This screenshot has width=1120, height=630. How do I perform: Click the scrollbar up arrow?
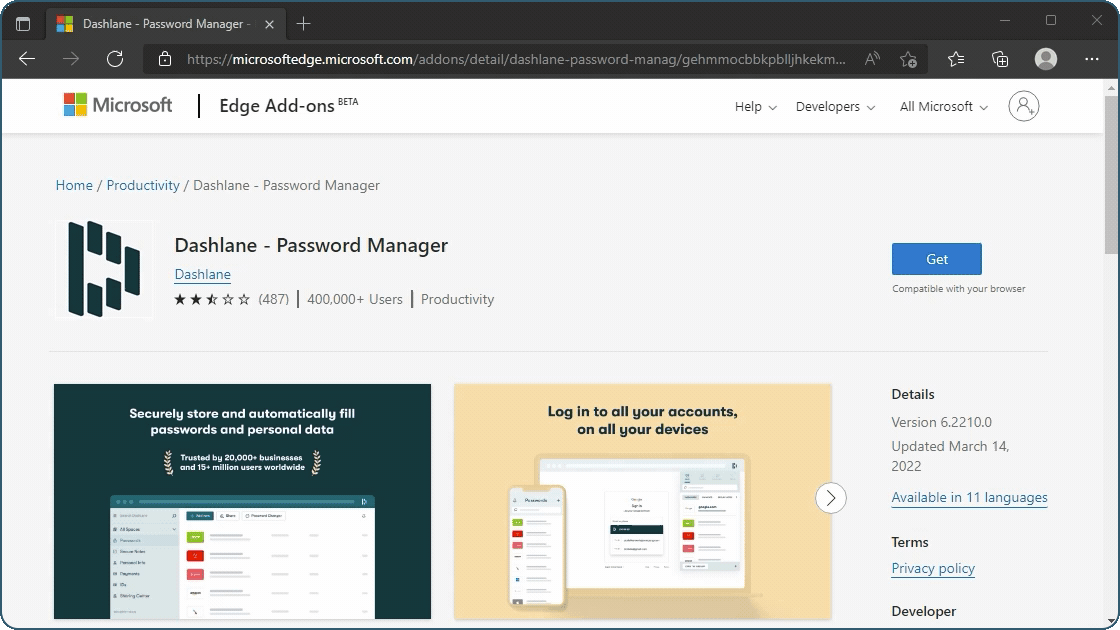pyautogui.click(x=1111, y=88)
